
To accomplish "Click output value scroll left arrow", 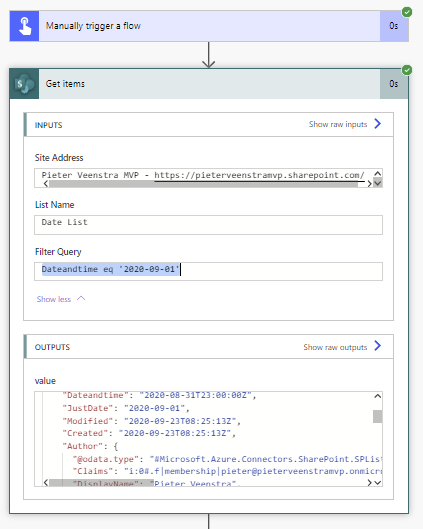I will [x=46, y=483].
